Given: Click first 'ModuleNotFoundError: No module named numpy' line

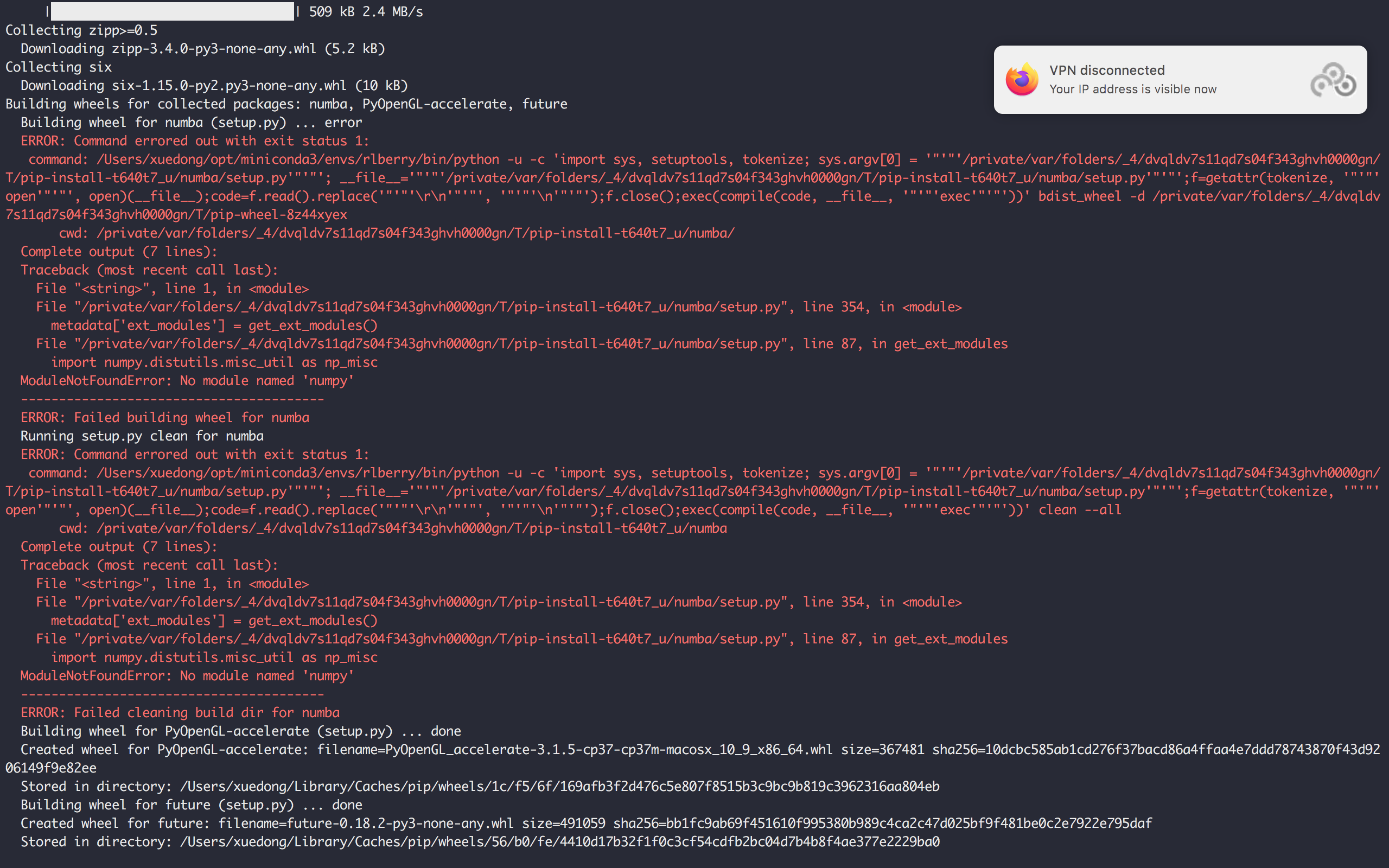Looking at the screenshot, I should point(187,381).
